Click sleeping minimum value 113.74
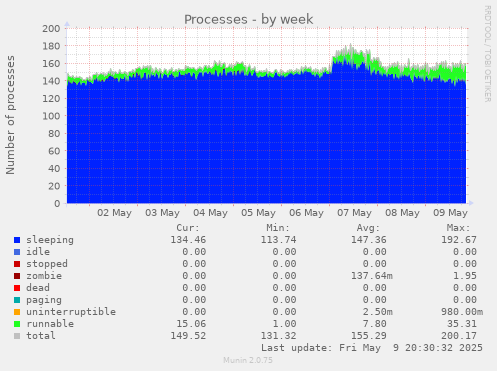 coord(278,240)
